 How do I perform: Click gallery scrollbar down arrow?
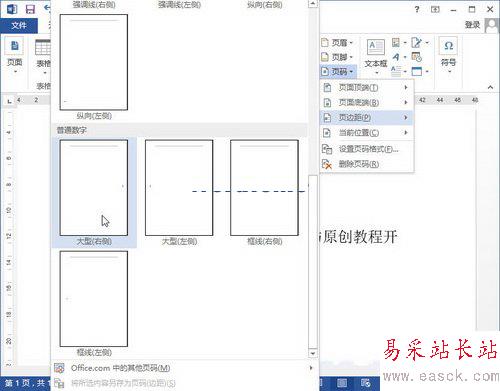313,353
